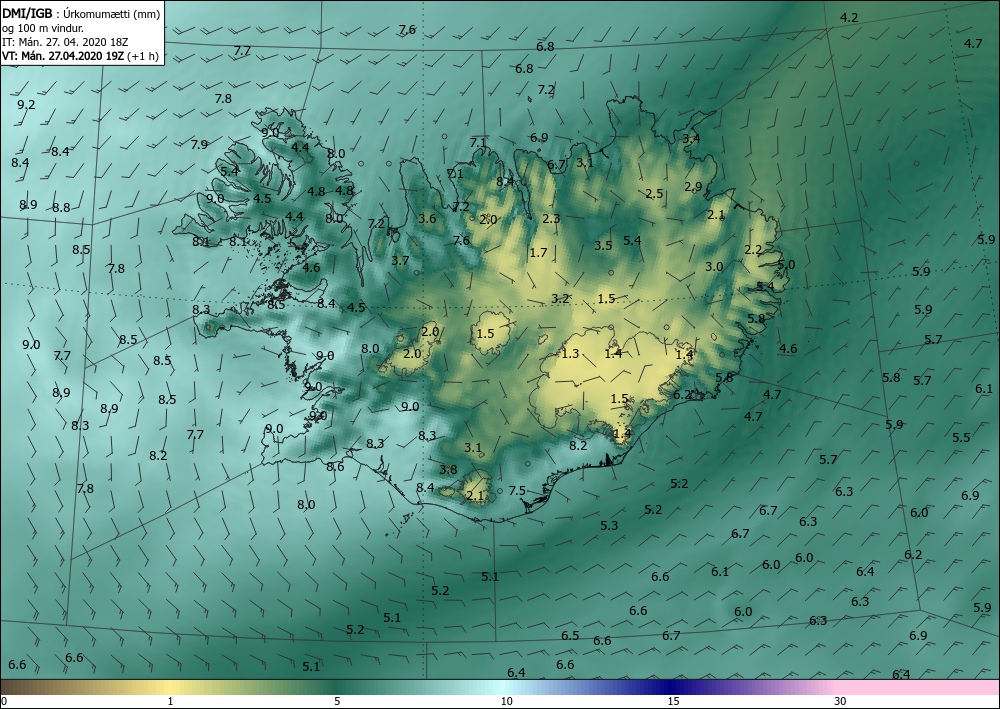The height and width of the screenshot is (709, 1000).
Task: Click the 'DMI/IGB : Úrkomumætti (mm)' title text
Action: [x=81, y=15]
